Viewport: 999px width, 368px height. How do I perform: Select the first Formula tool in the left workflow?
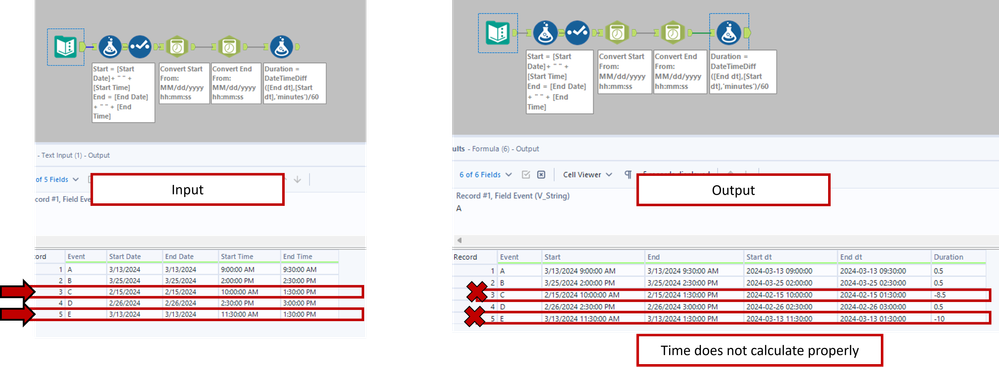[x=110, y=46]
